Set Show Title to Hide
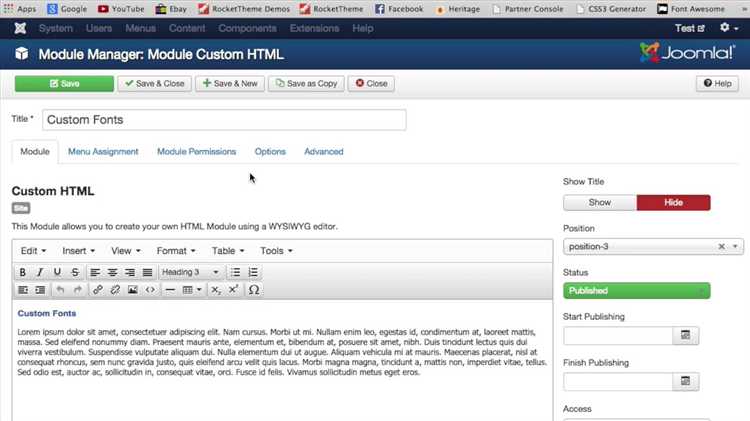The height and width of the screenshot is (421, 750). (673, 202)
